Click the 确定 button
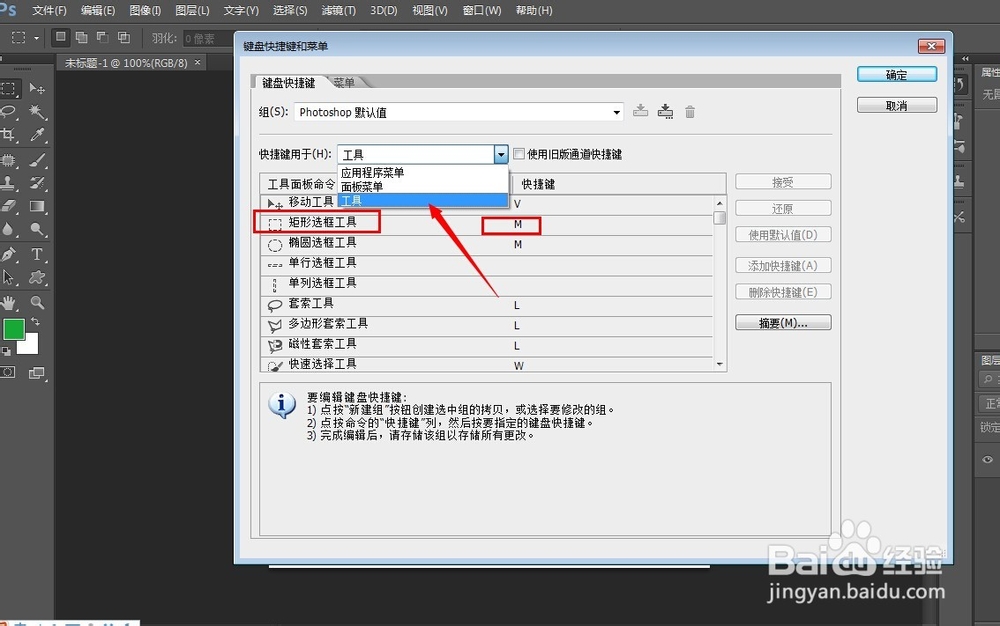 coord(896,74)
